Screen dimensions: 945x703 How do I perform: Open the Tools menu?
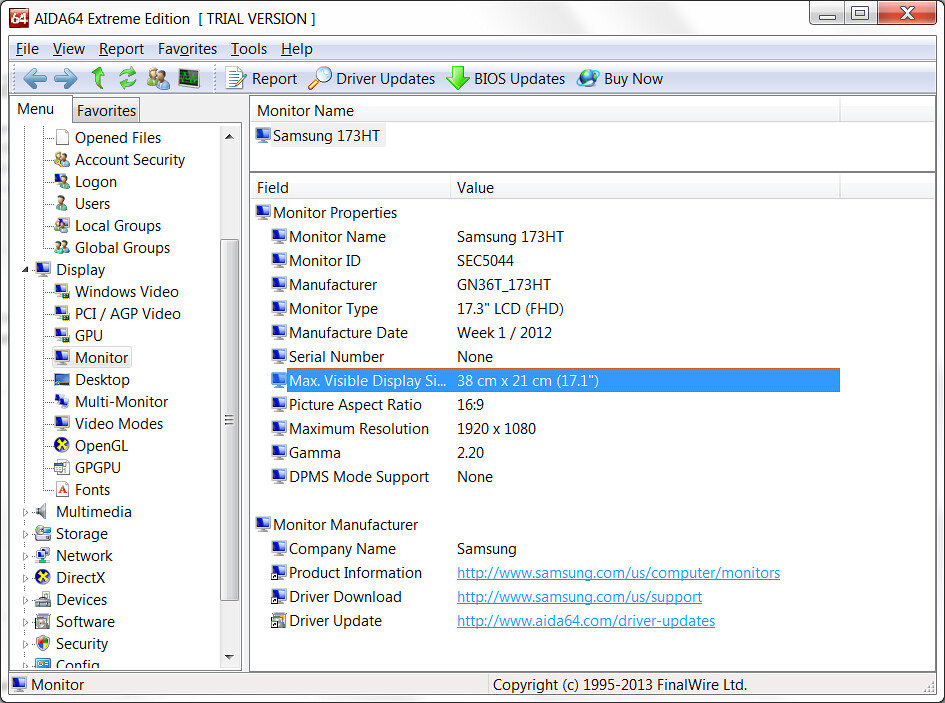pos(249,49)
